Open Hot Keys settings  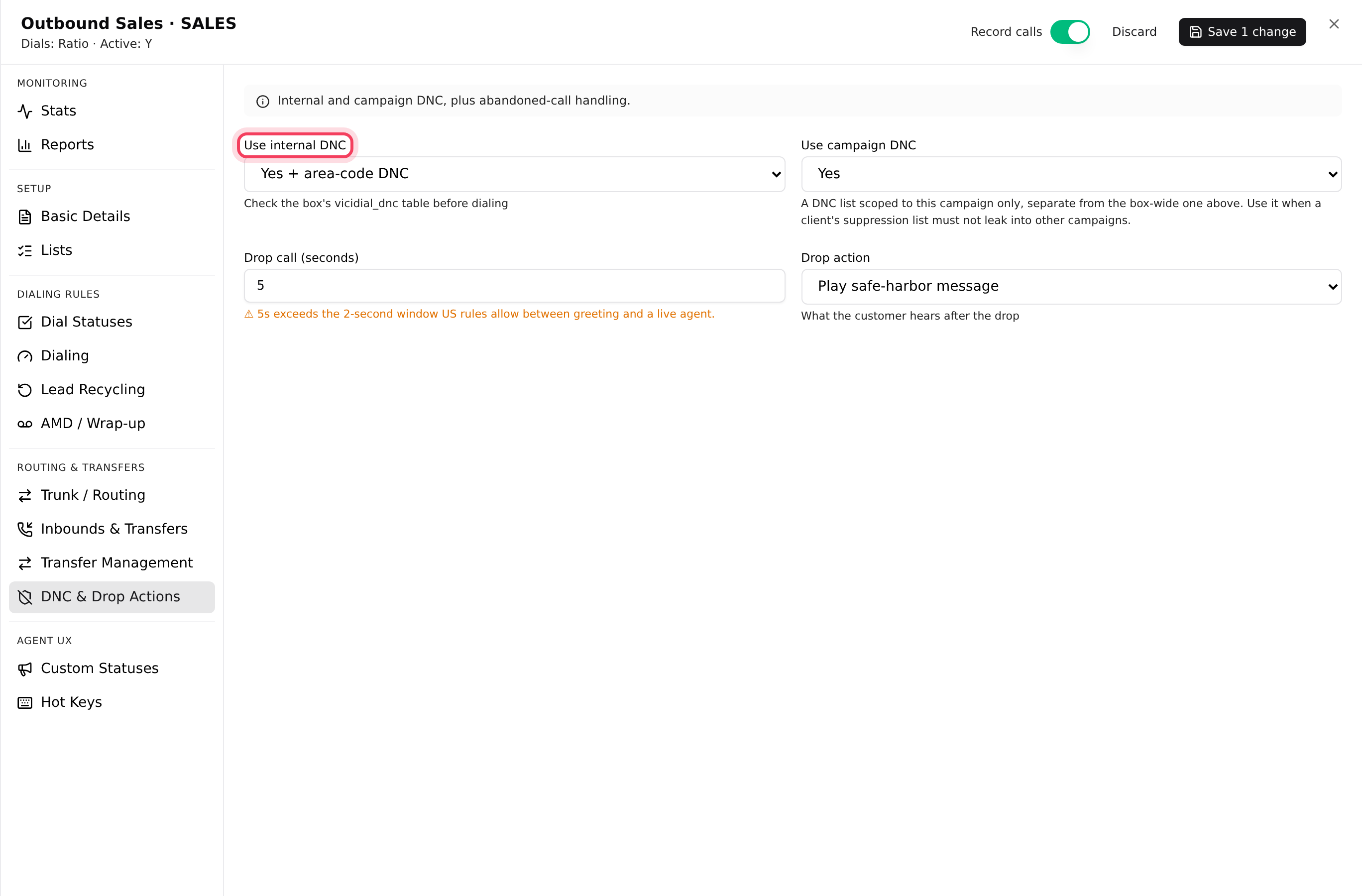(x=112, y=702)
